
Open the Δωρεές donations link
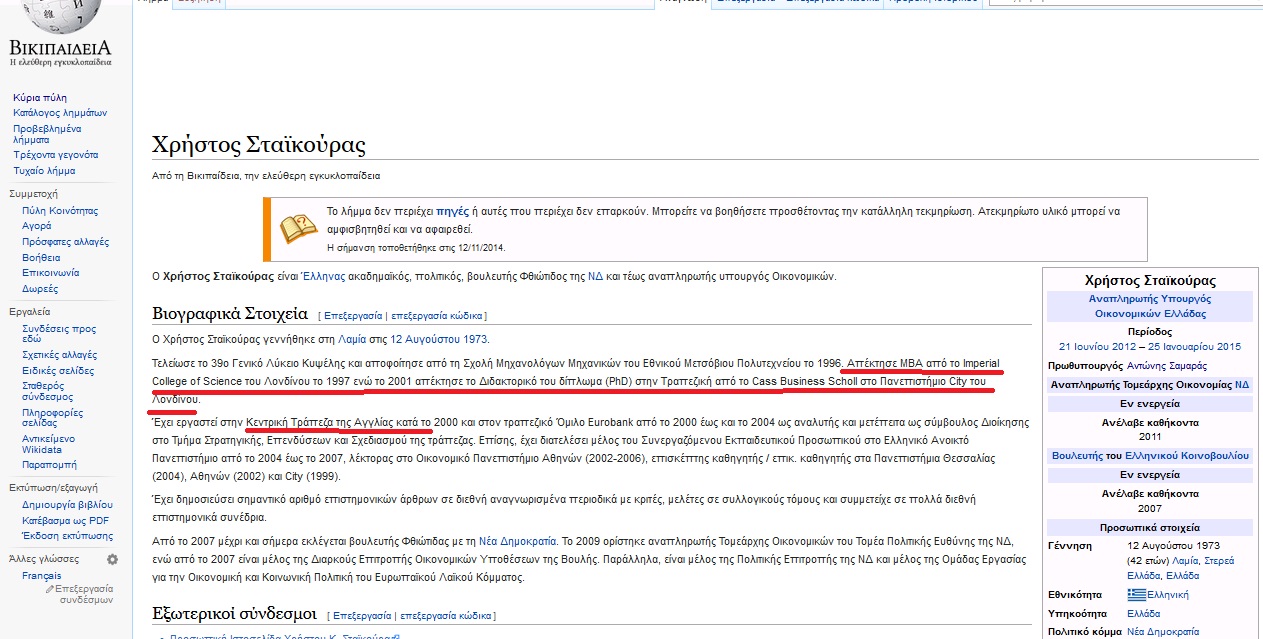point(40,289)
